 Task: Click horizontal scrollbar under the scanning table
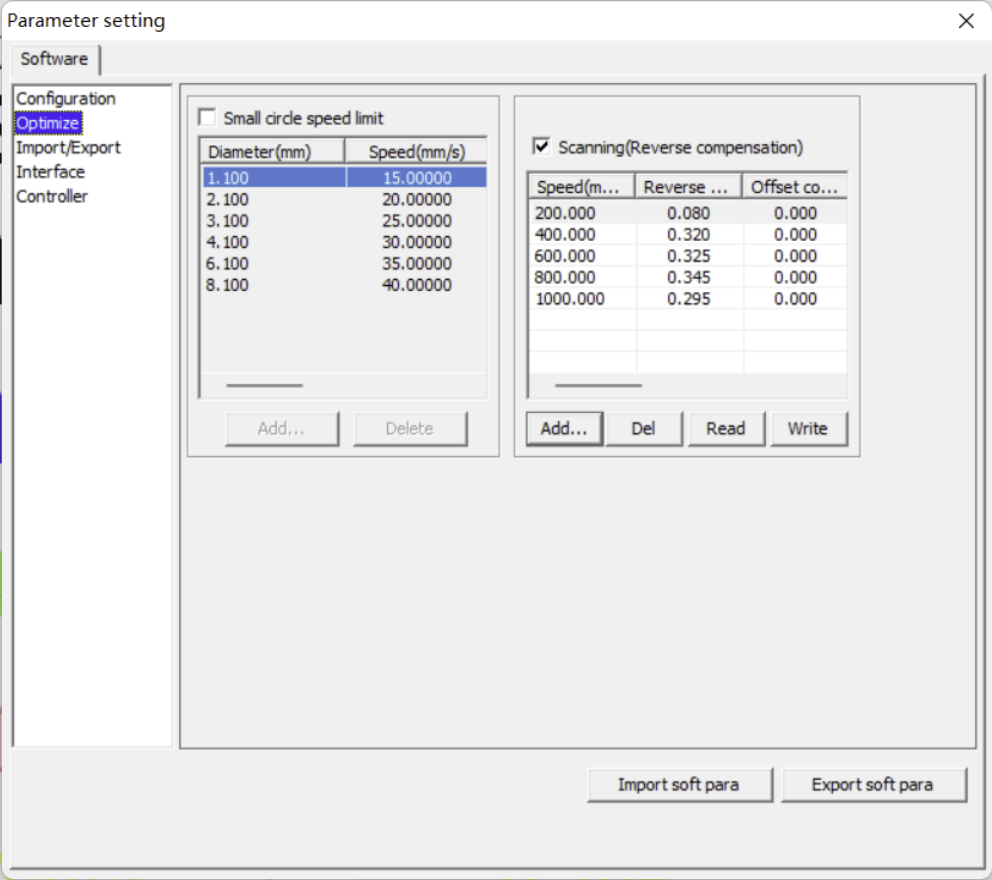click(598, 385)
